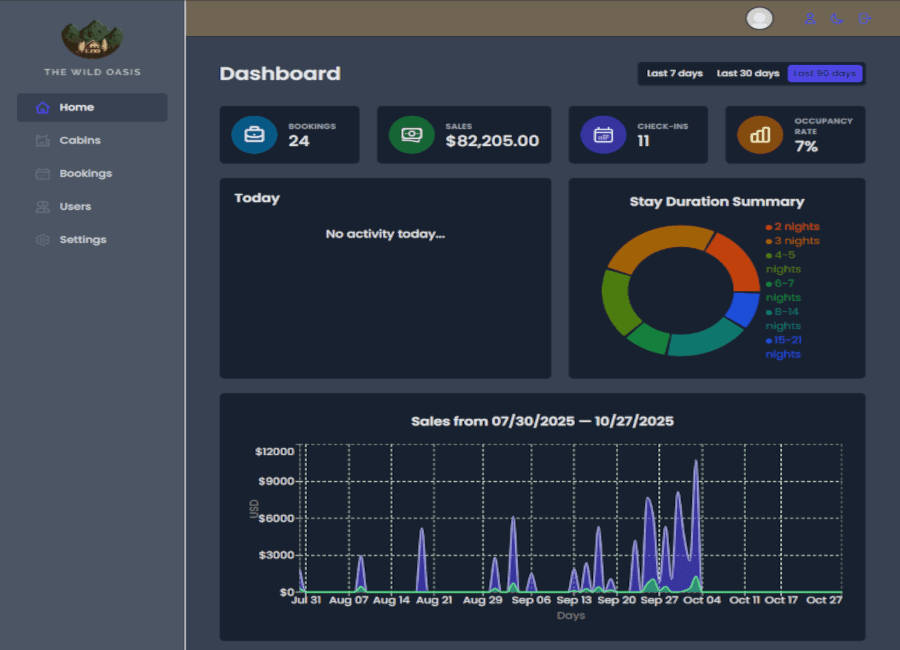Screen dimensions: 900x650
Task: Open the Users page
Action: tap(75, 206)
